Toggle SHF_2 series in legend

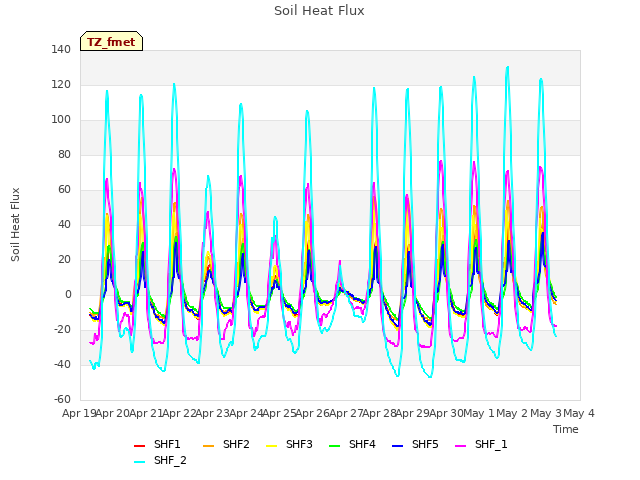click(160, 460)
